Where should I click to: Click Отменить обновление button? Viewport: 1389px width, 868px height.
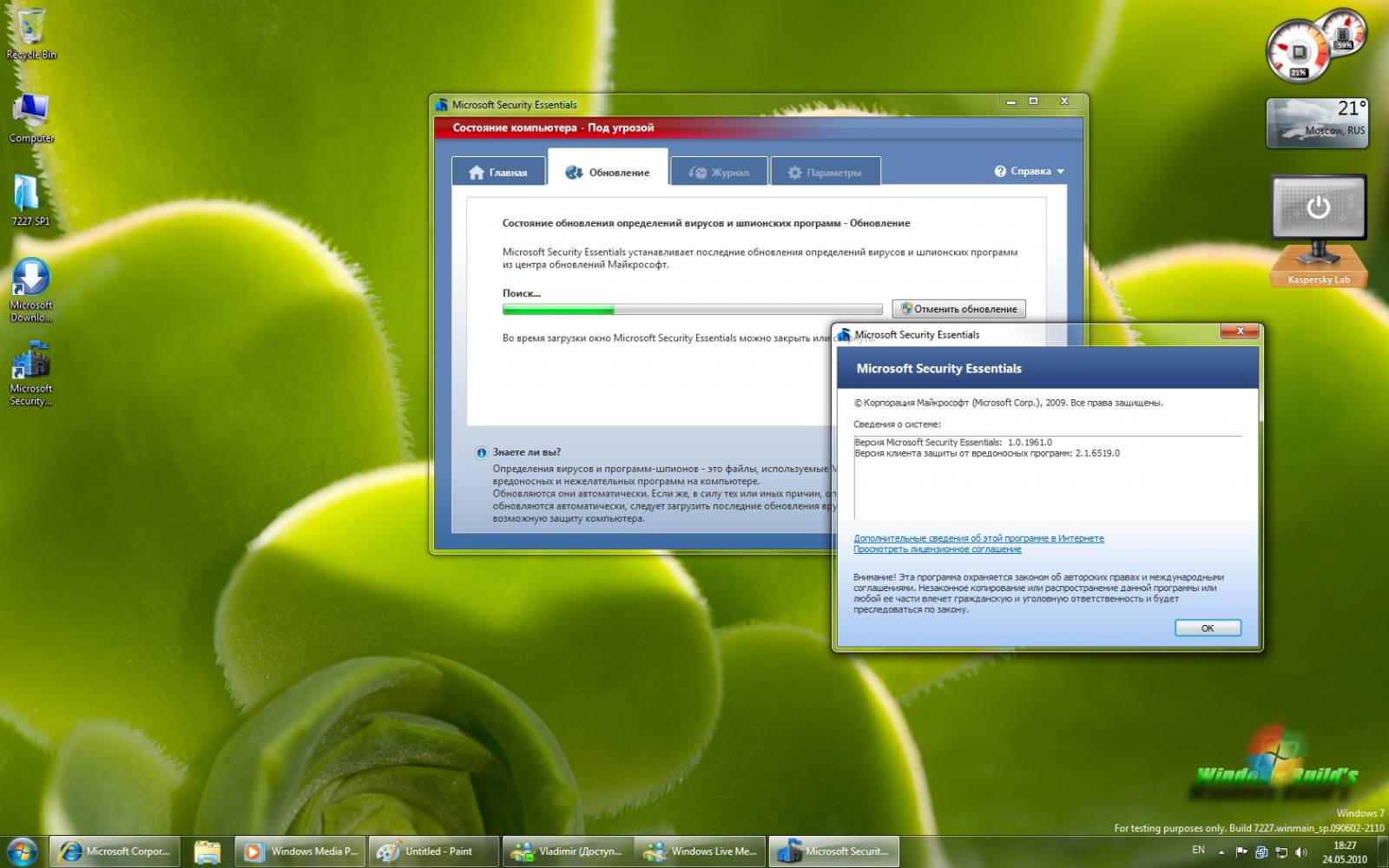pos(958,309)
